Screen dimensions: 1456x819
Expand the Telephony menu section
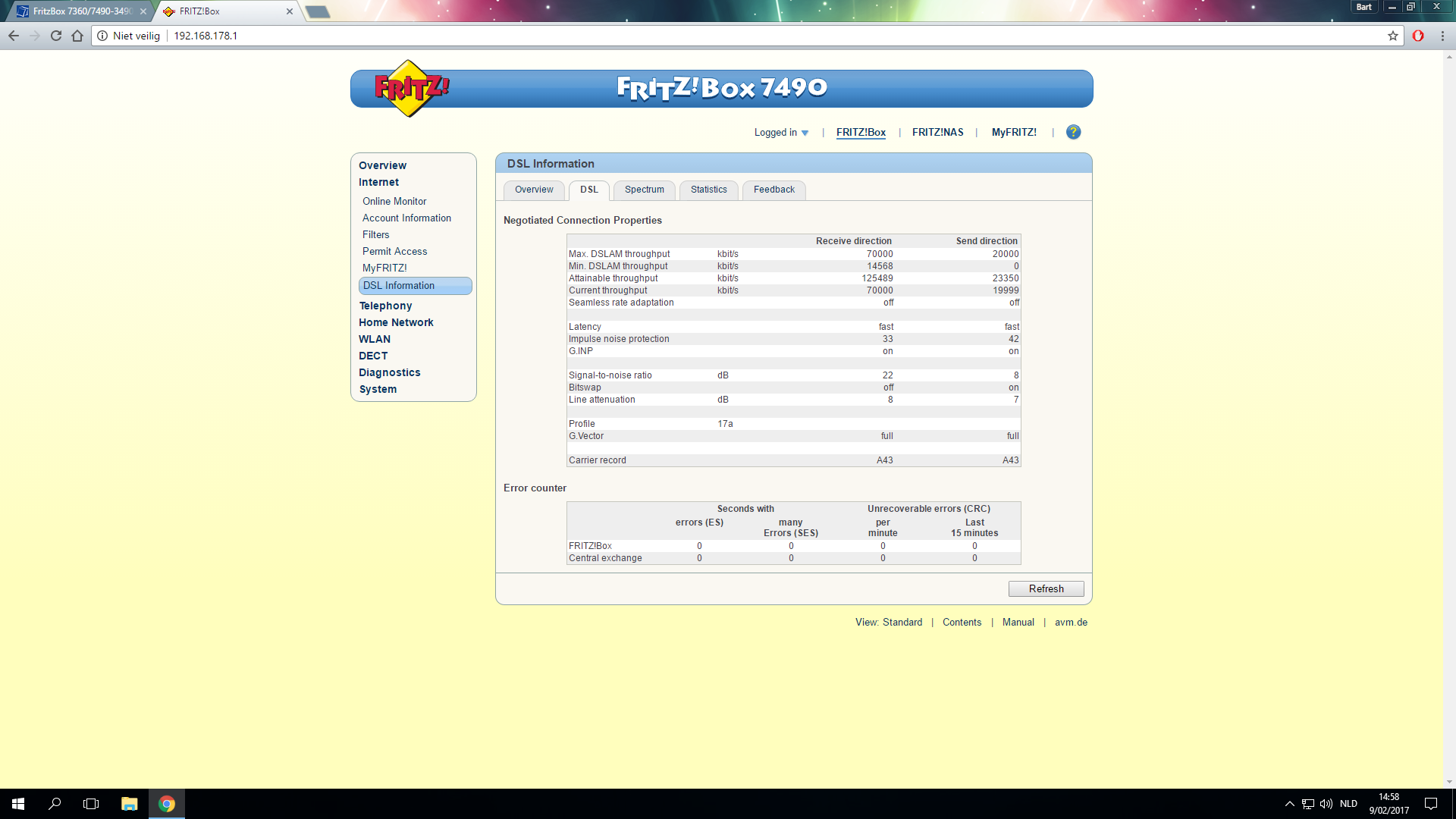click(x=385, y=306)
